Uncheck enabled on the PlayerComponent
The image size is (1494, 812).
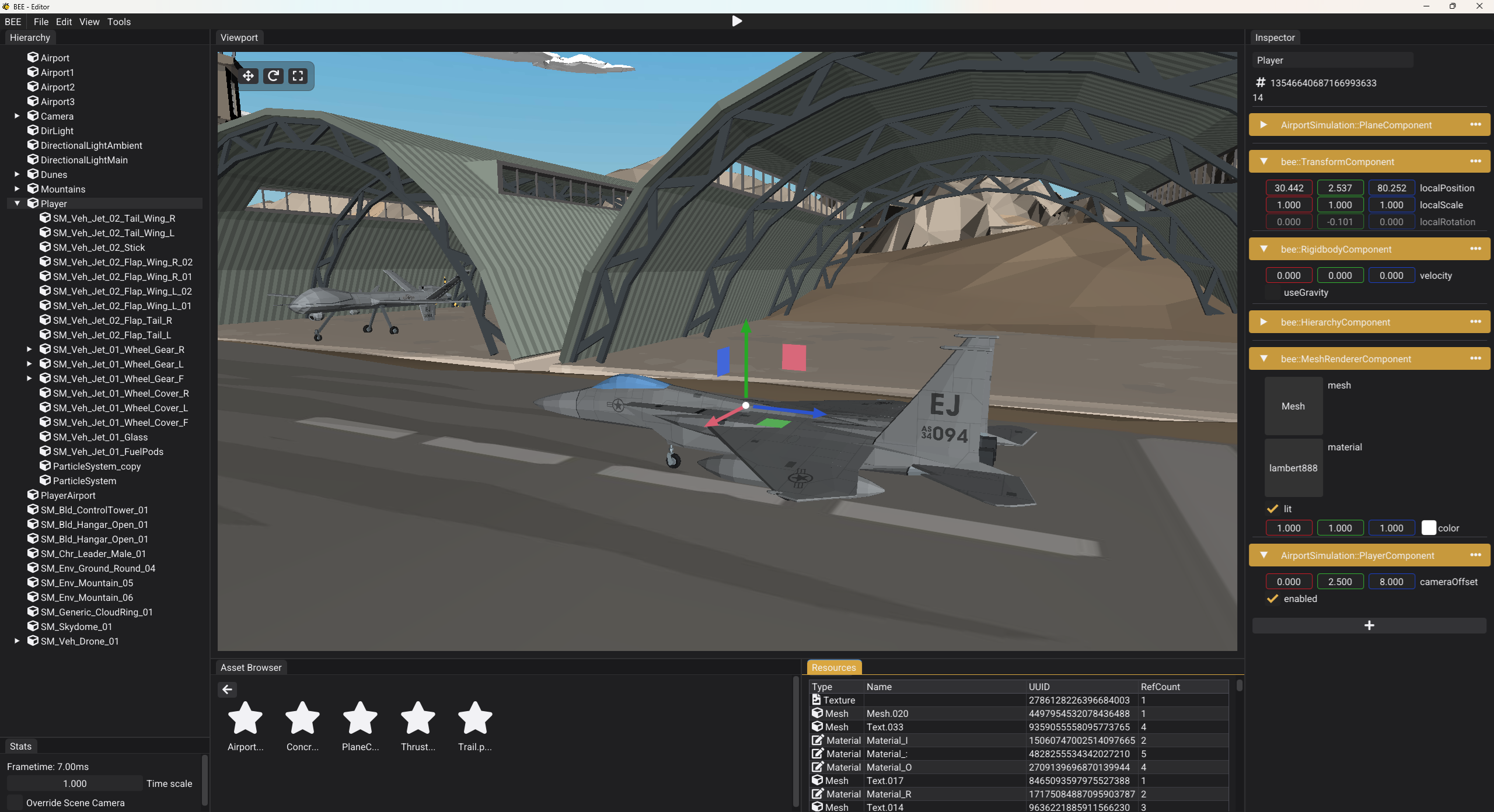(x=1272, y=598)
